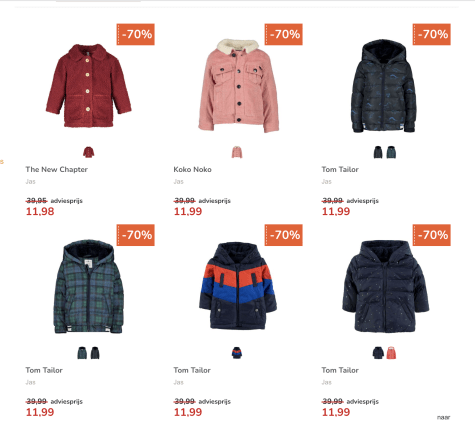
Task: Open the camo-print Tom Tailor puffer image
Action: pyautogui.click(x=384, y=86)
